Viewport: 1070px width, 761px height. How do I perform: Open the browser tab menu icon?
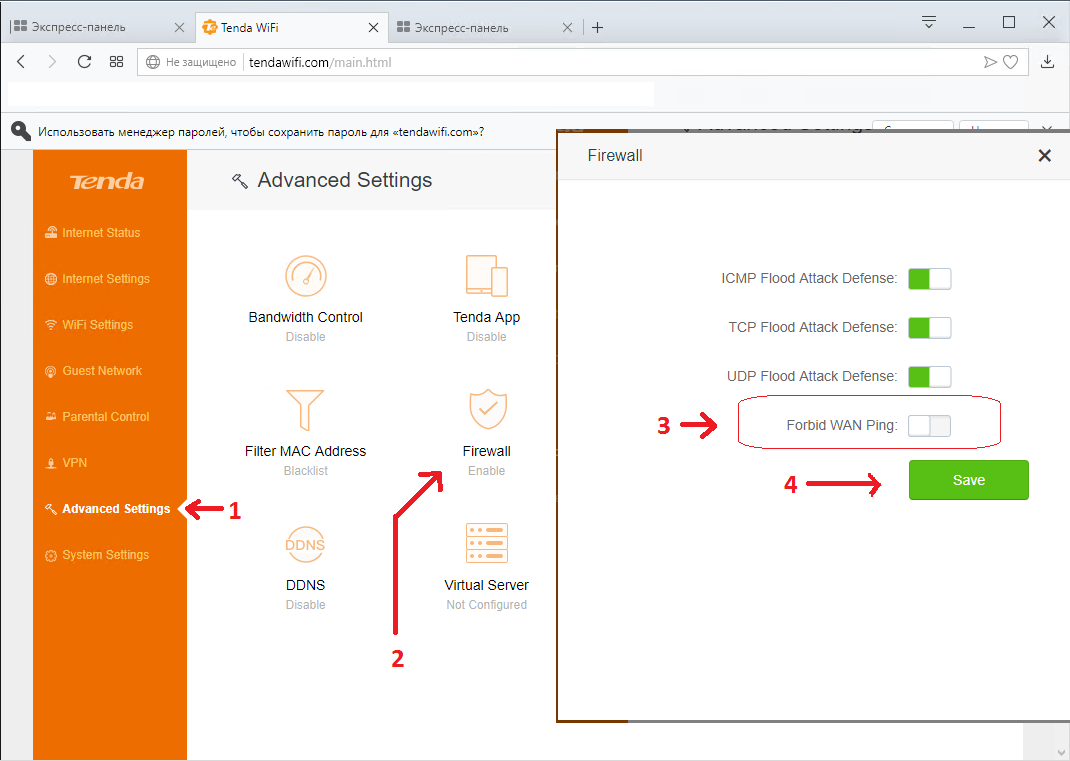point(929,22)
